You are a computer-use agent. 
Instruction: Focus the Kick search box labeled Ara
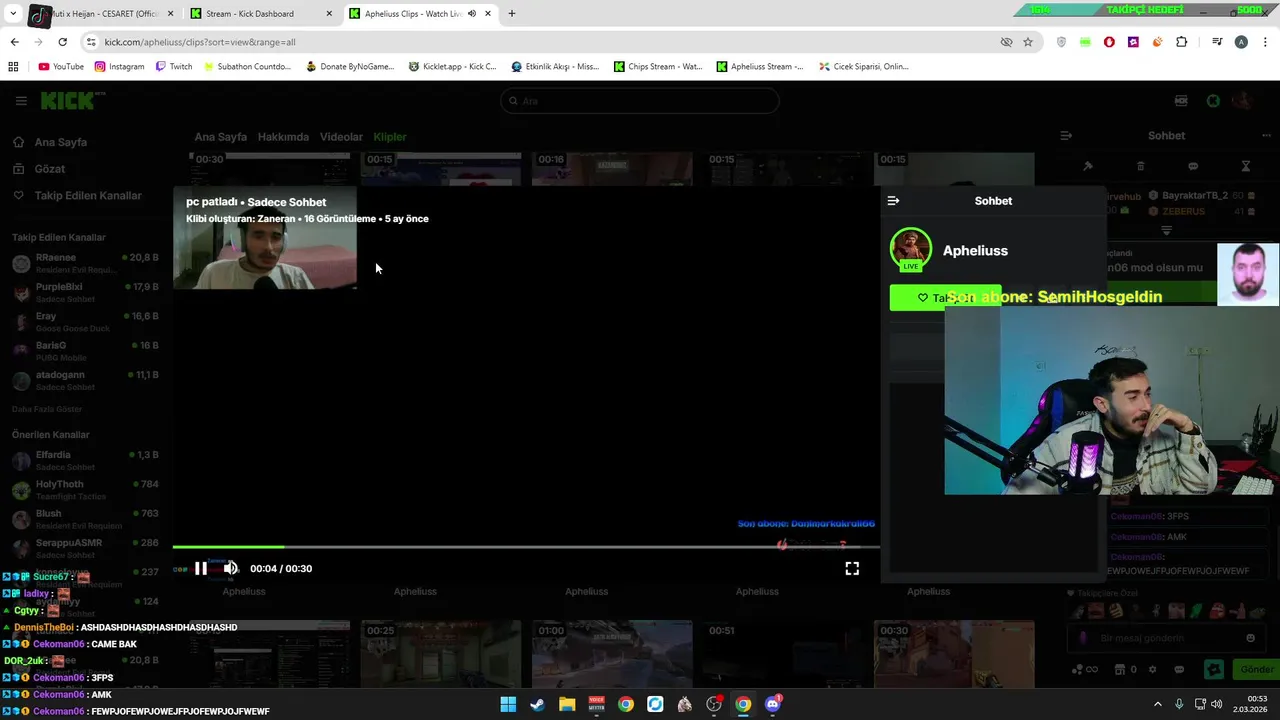click(640, 101)
